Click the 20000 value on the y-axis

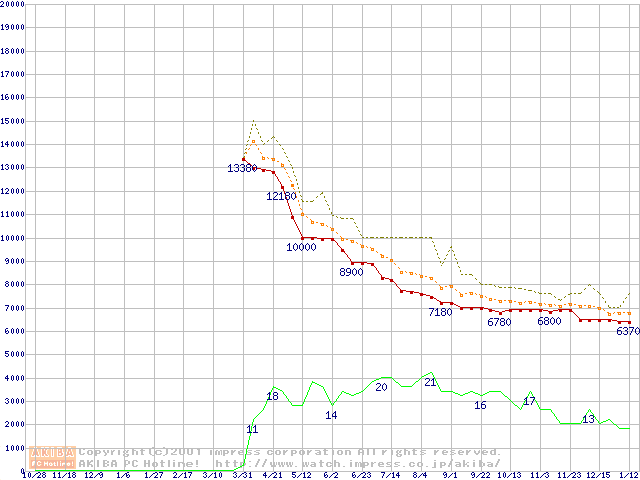[12, 4]
